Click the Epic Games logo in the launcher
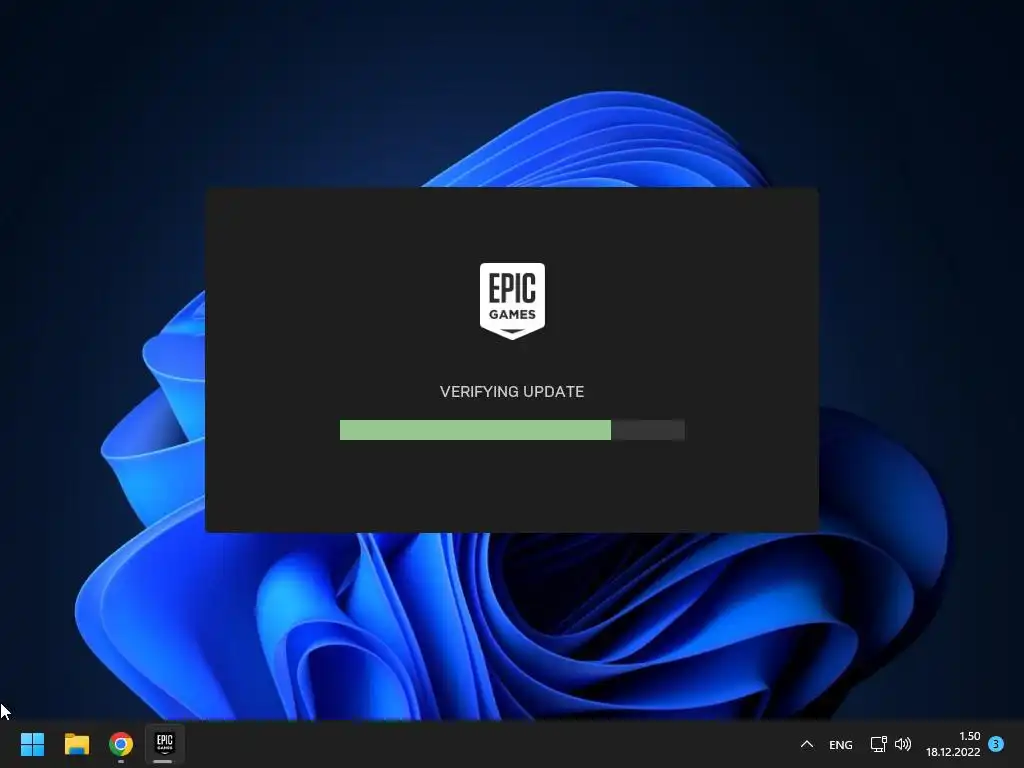Image resolution: width=1024 pixels, height=768 pixels. pos(512,301)
